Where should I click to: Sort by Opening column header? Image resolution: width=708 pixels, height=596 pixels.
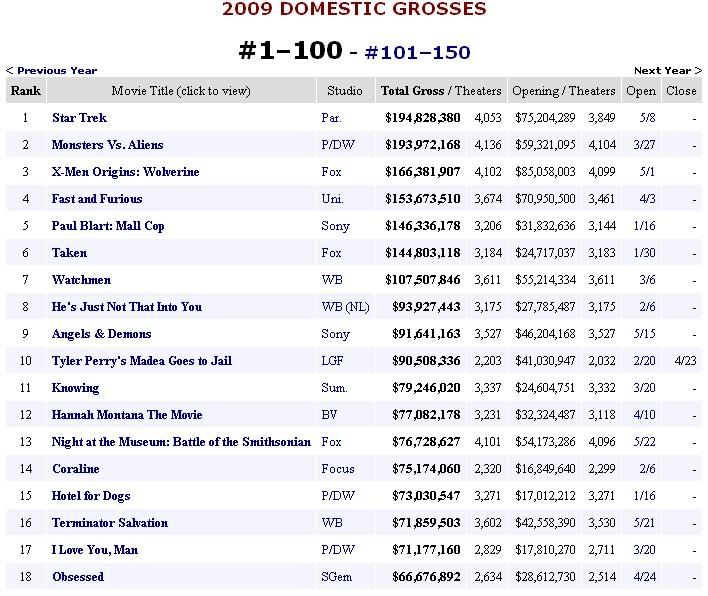(535, 91)
